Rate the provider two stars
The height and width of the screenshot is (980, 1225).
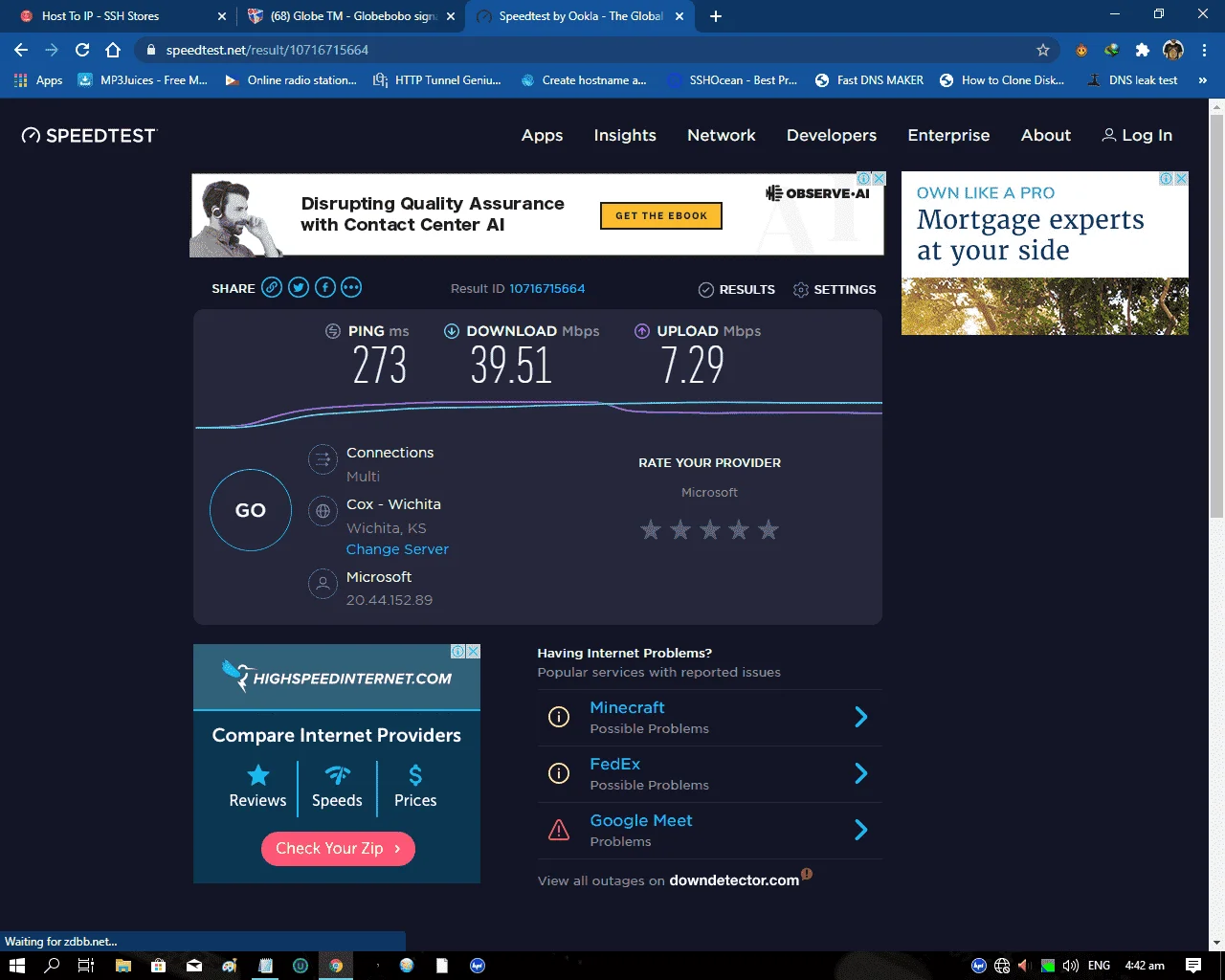coord(680,529)
